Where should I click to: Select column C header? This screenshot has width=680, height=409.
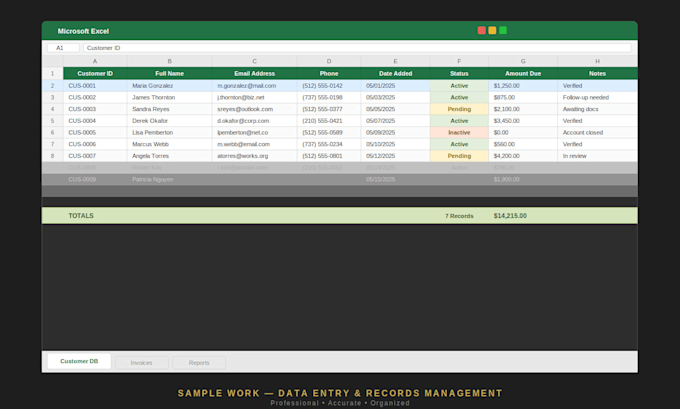pyautogui.click(x=255, y=61)
